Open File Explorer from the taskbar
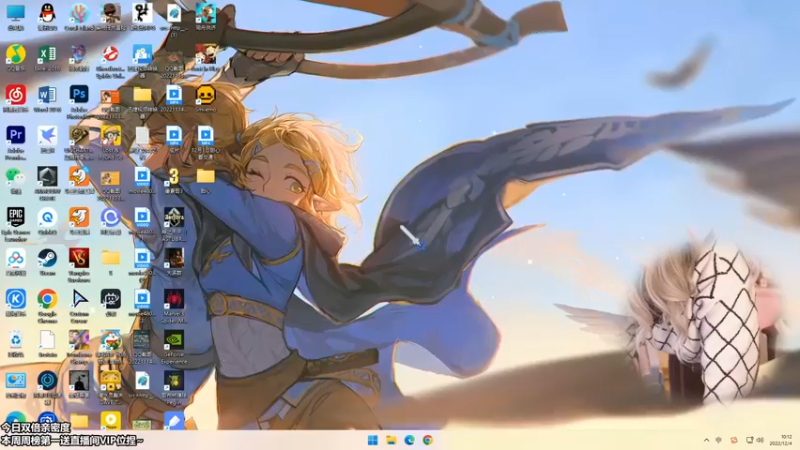Screen dimensions: 800x450 391,440
